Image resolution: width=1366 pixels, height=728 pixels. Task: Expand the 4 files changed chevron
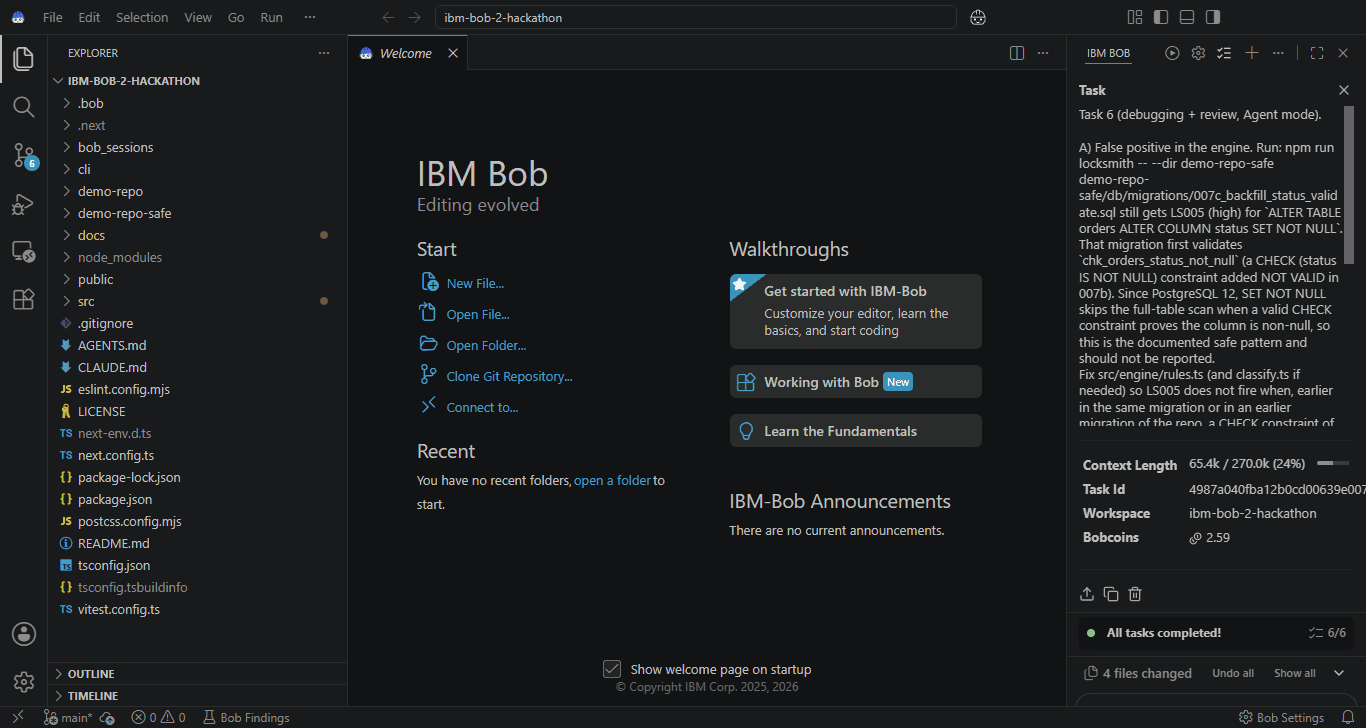coord(1339,673)
